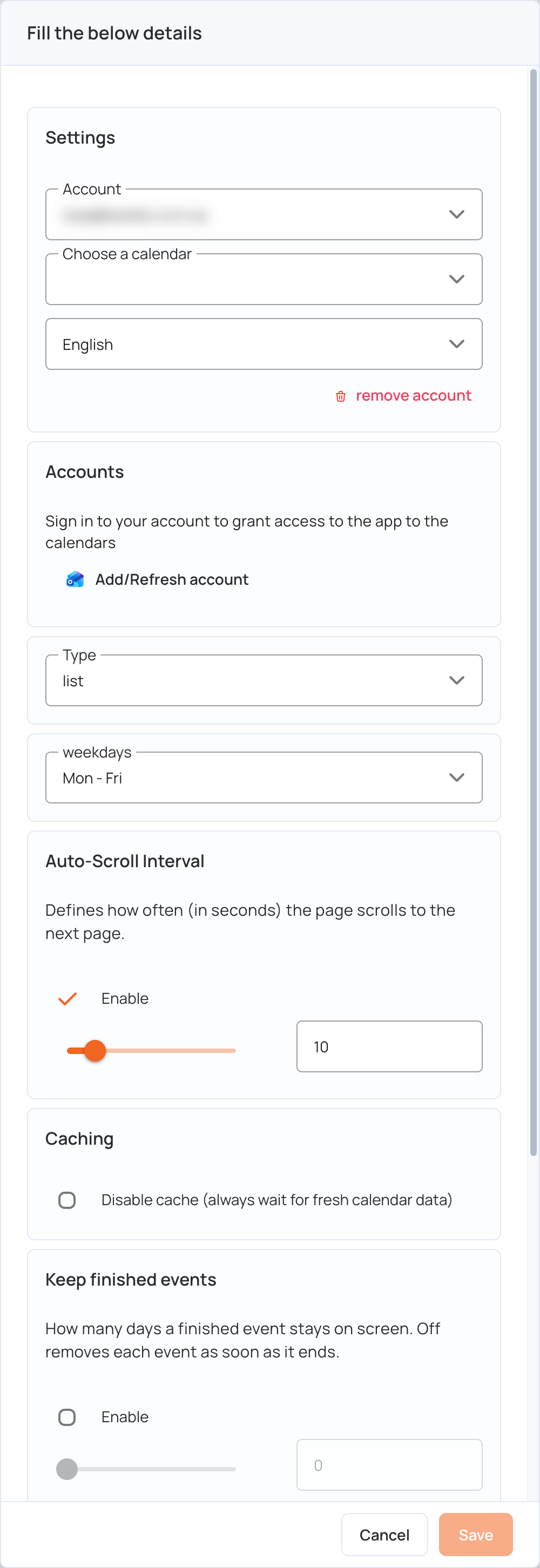This screenshot has width=540, height=1568.
Task: Click the remove account link
Action: click(414, 396)
